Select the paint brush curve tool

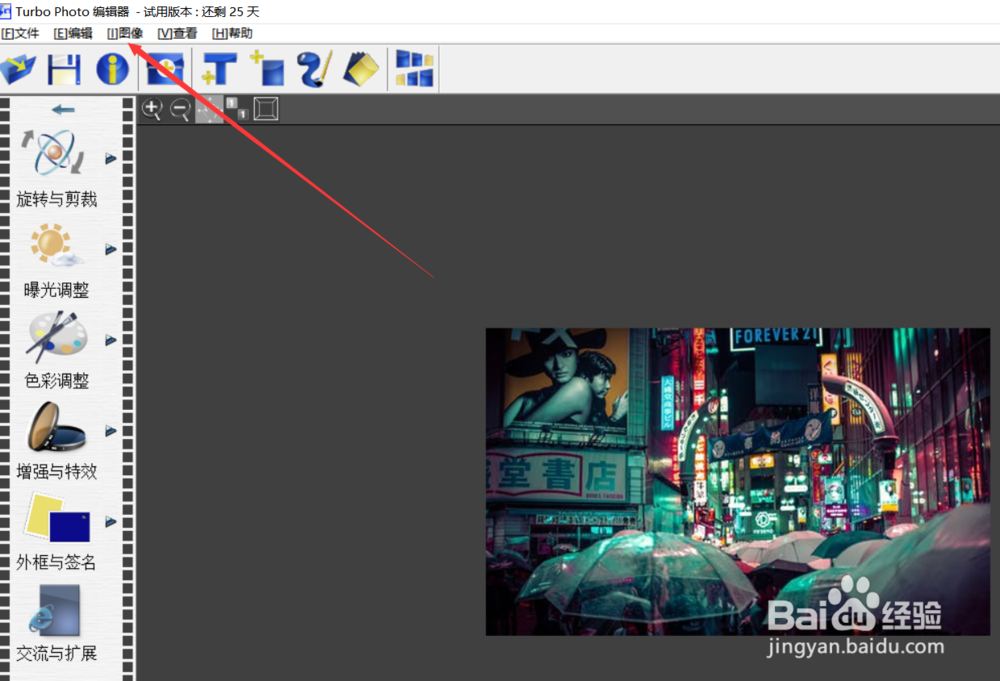(314, 68)
